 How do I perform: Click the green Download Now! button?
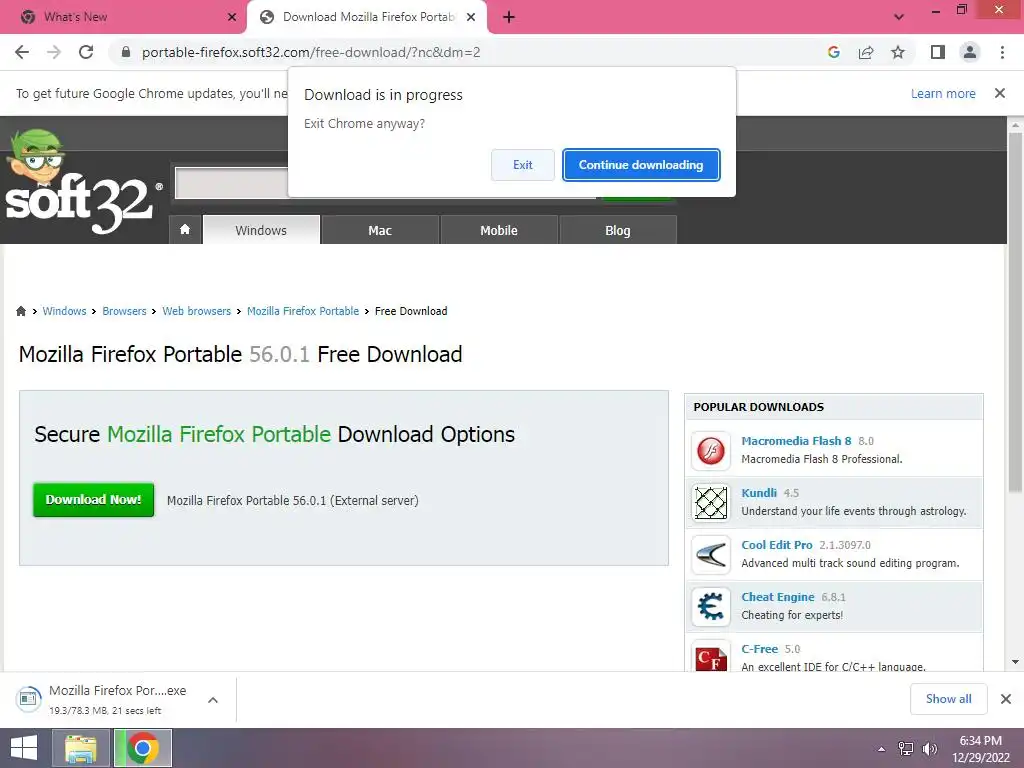[x=93, y=500]
